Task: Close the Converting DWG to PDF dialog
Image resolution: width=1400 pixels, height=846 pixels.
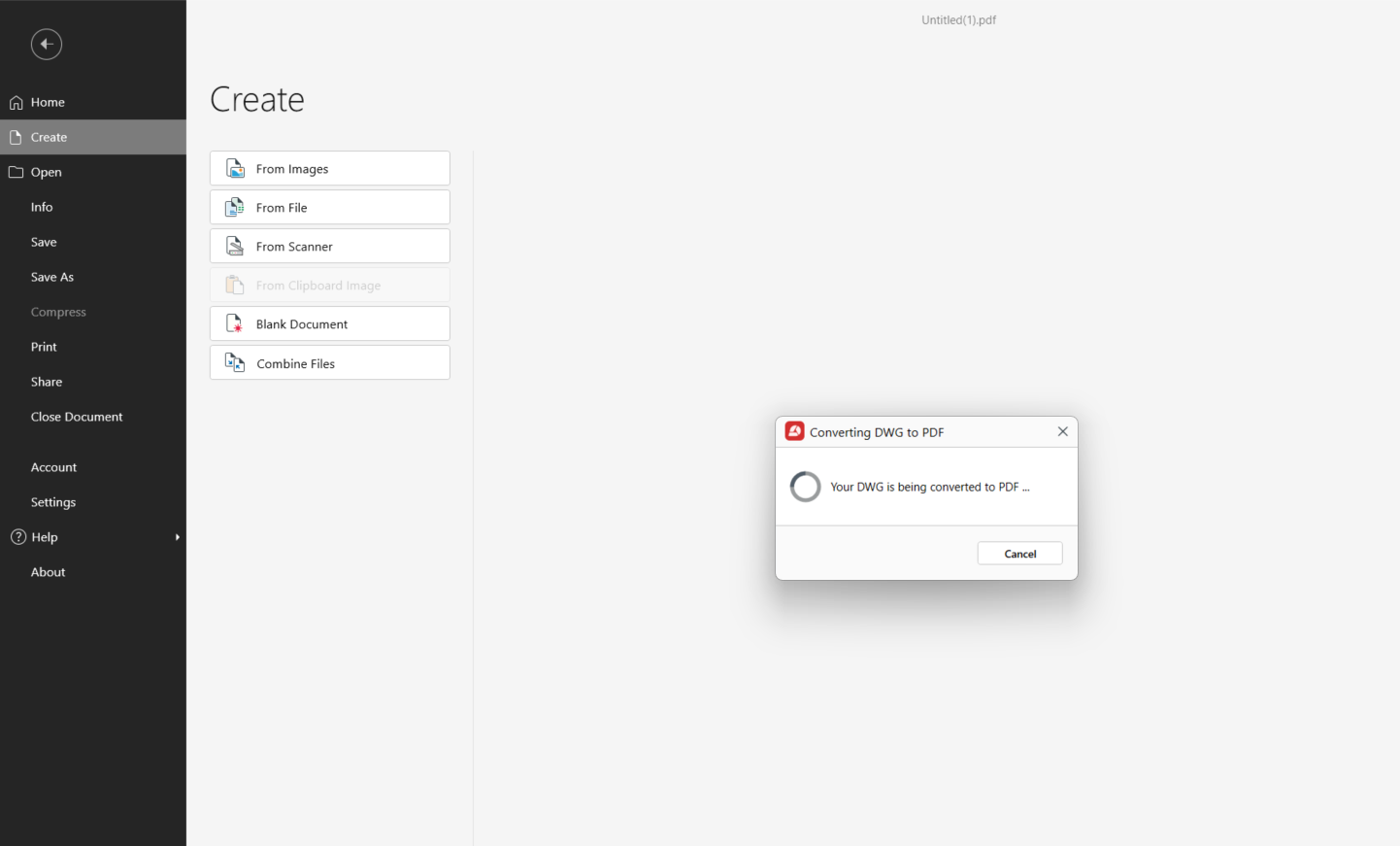Action: click(1063, 431)
